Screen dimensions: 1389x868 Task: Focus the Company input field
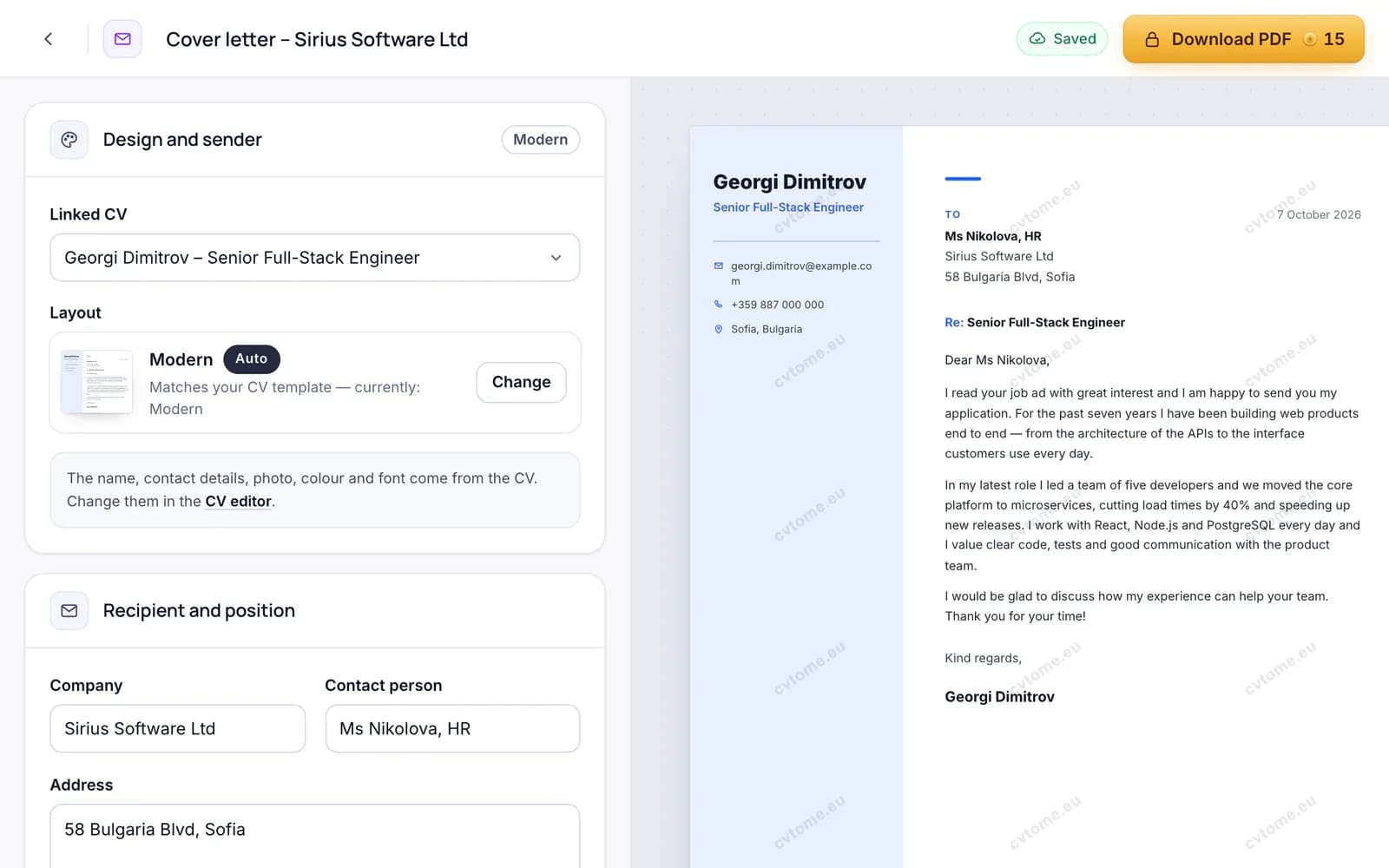click(178, 728)
